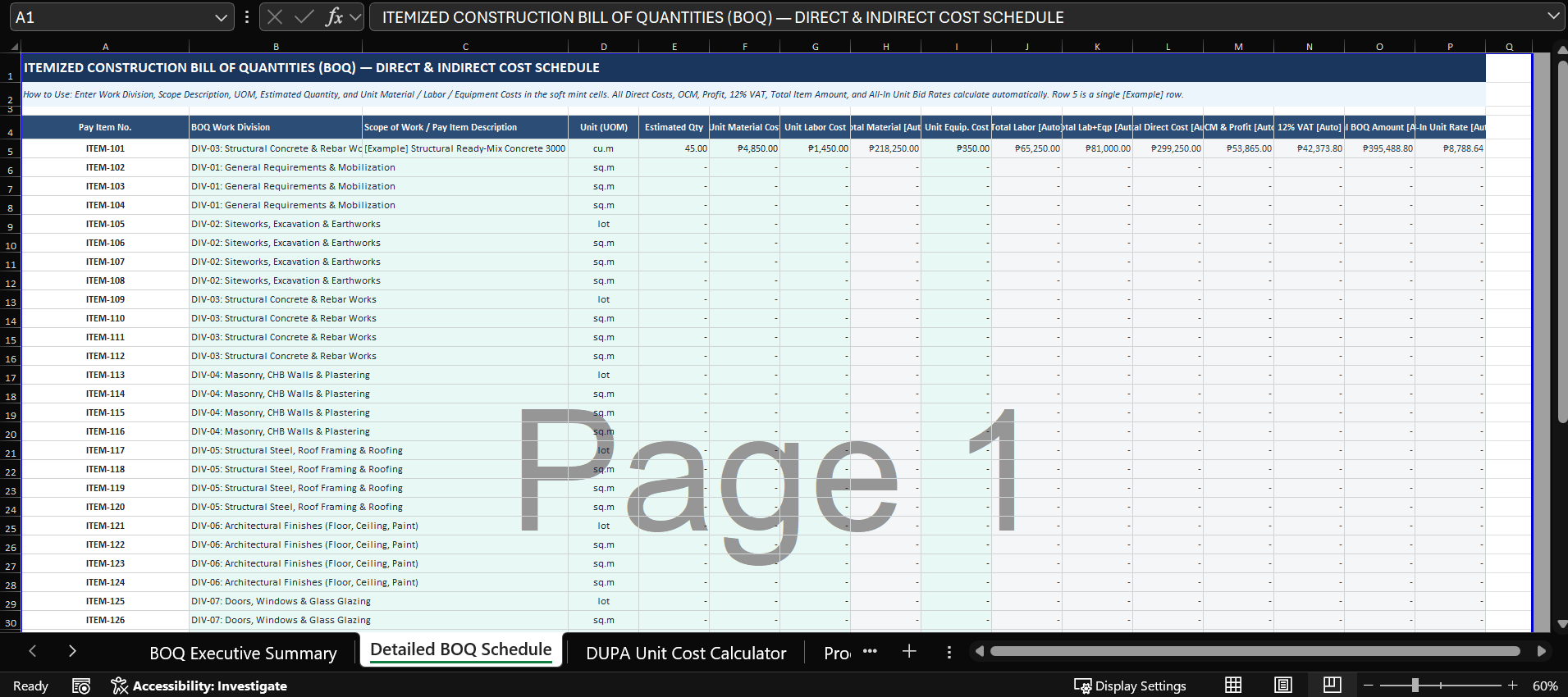Switch to BOQ Executive Summary sheet tab

coord(243,654)
